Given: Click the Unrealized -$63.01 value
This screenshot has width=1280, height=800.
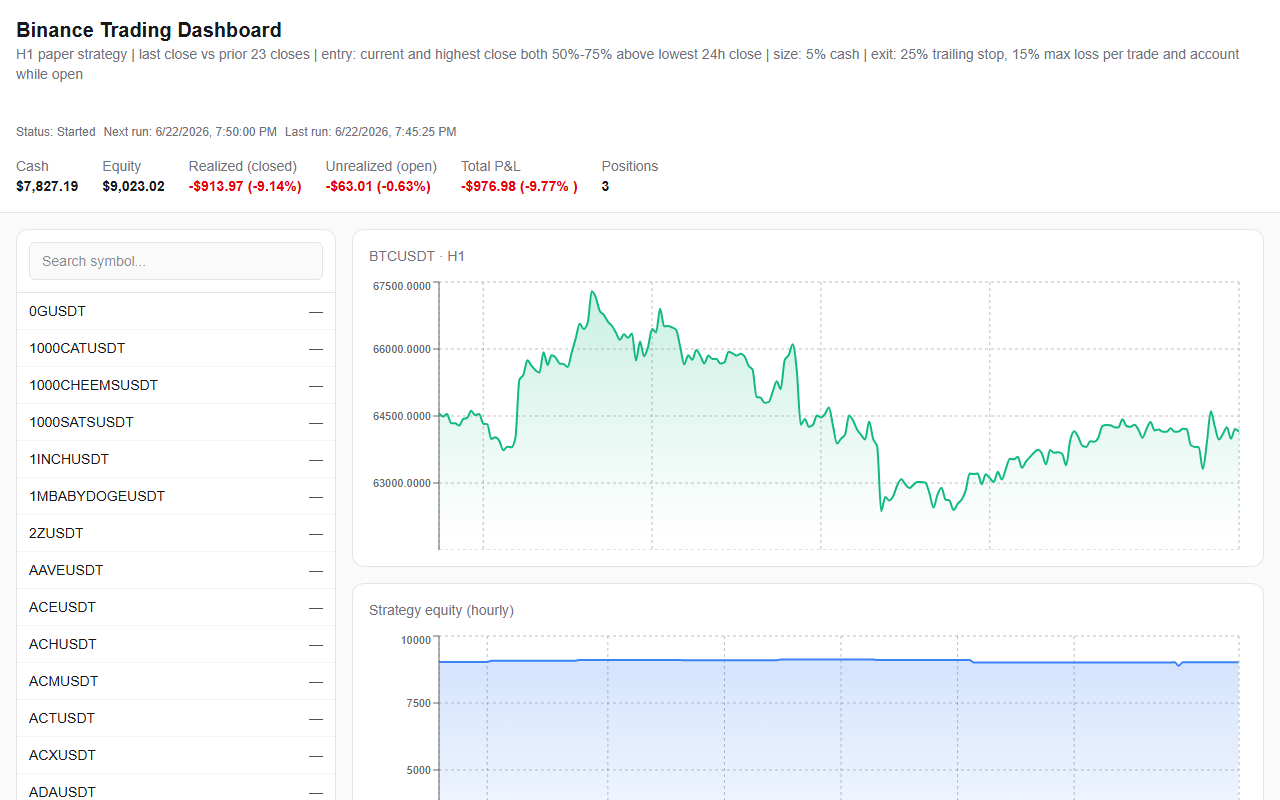Looking at the screenshot, I should (378, 186).
